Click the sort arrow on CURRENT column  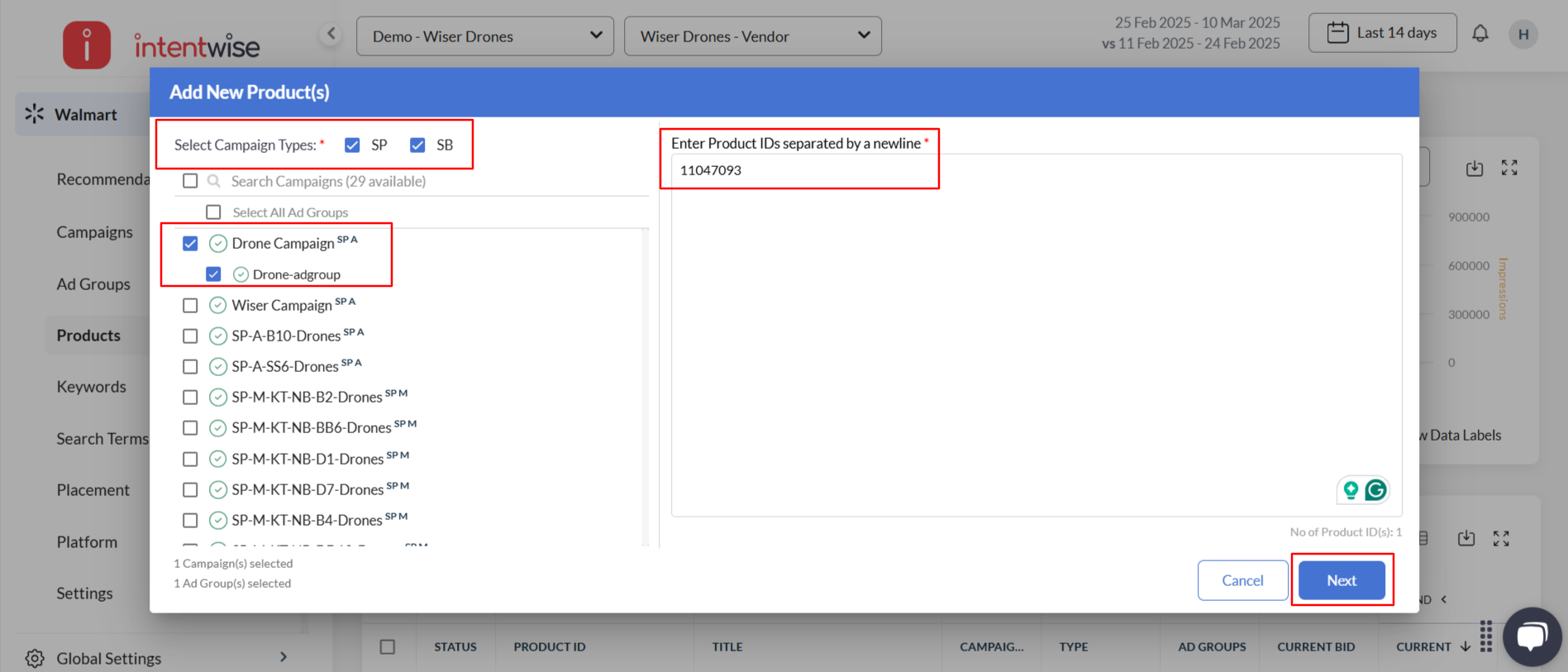click(1466, 646)
